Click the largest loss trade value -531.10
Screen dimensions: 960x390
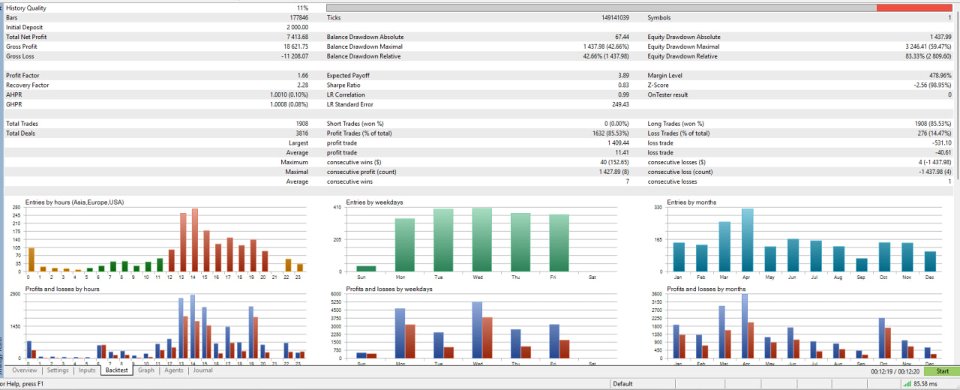click(943, 143)
